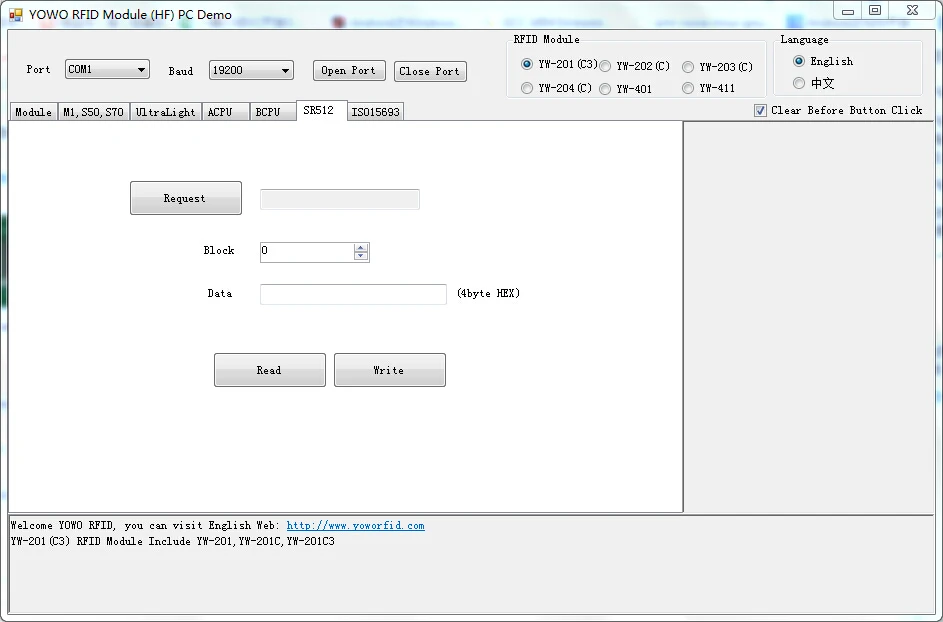
Task: Select YW-411 module option
Action: (688, 88)
